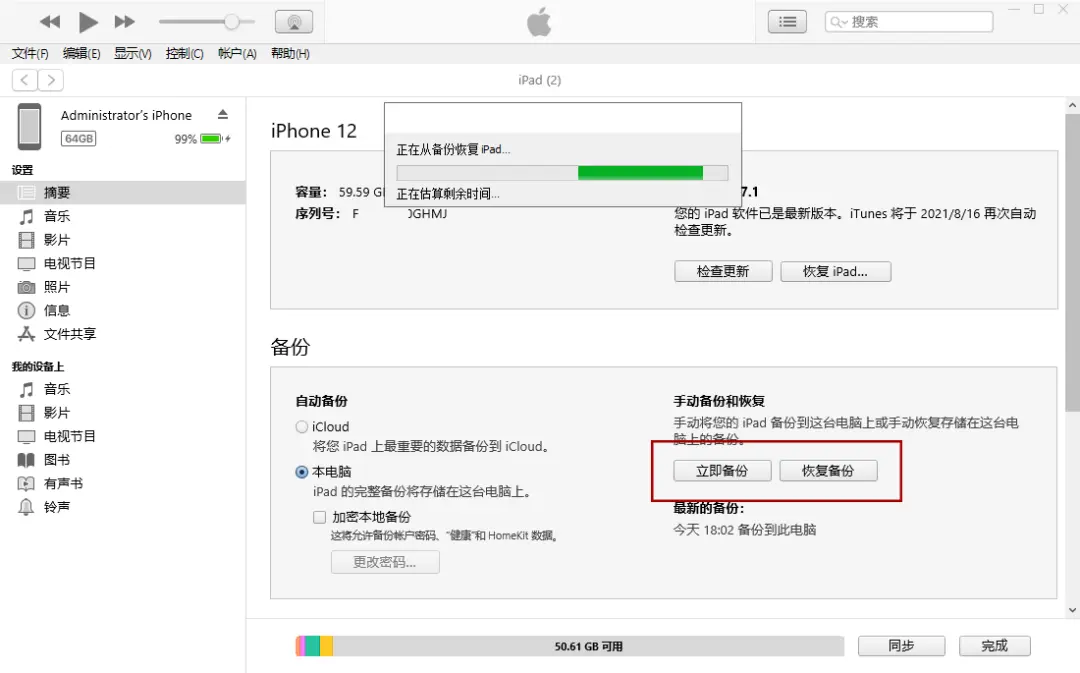This screenshot has height=673, width=1080.
Task: Click the play button
Action: click(87, 22)
